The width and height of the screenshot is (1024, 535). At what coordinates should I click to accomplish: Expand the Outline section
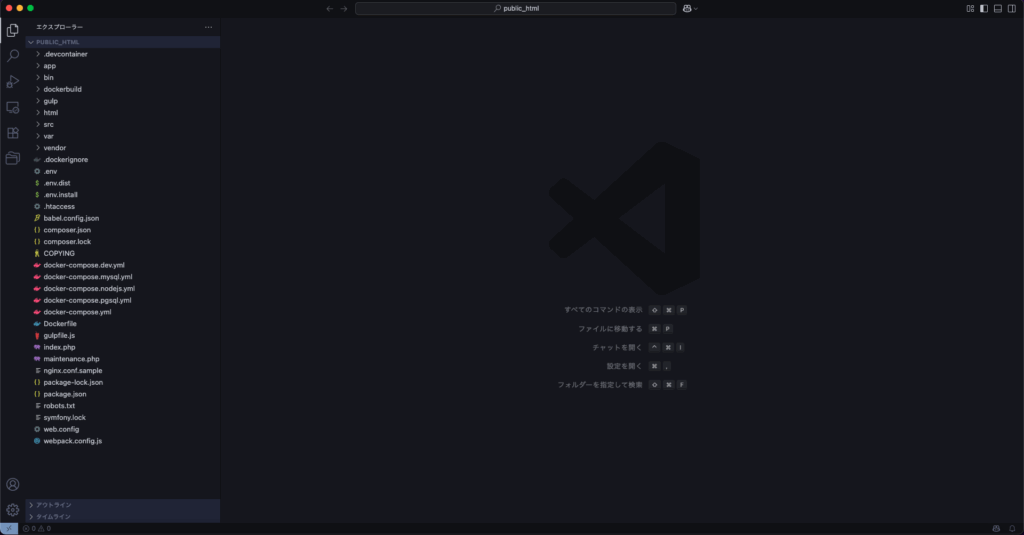(123, 505)
